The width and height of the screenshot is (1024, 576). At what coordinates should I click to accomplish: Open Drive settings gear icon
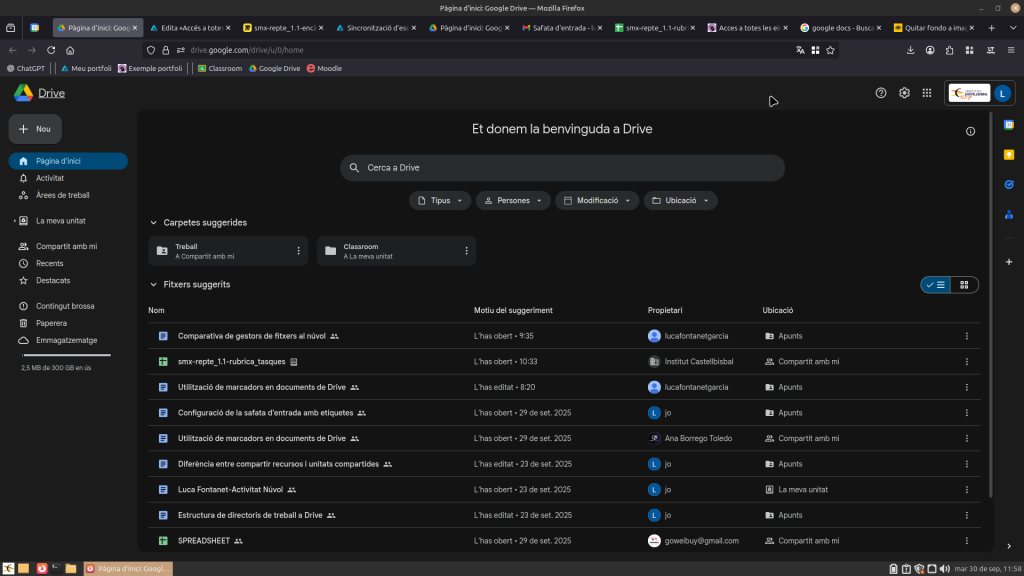pos(904,93)
